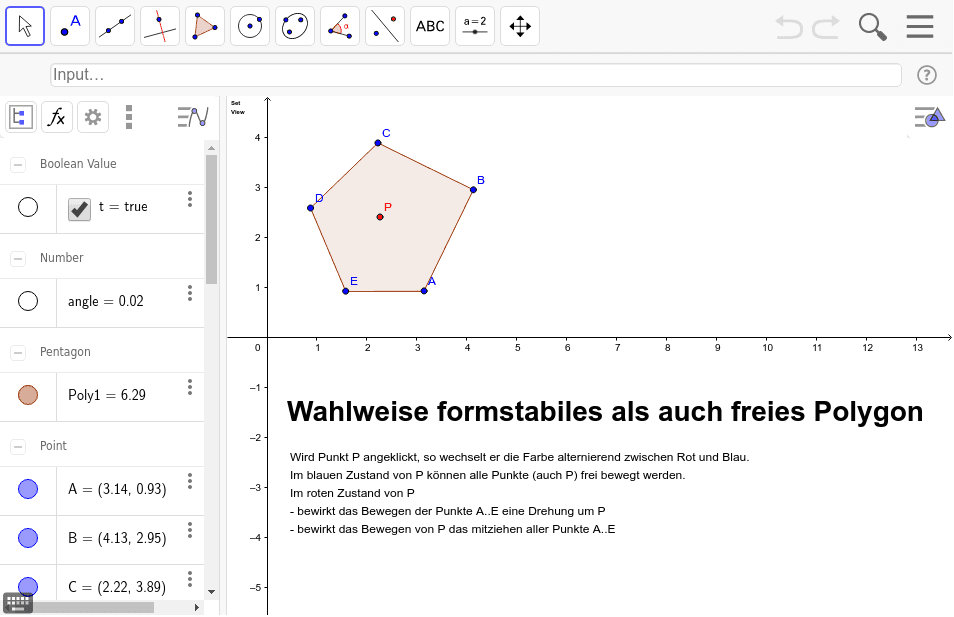Toggle visibility of Poly1

coord(28,395)
